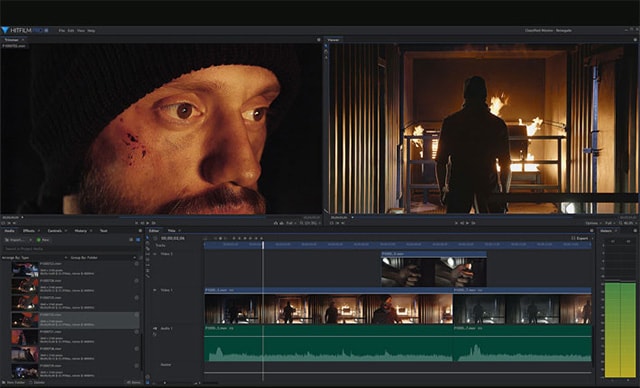Screen dimensions: 640x388
Task: Select the Viewer panel tab
Action: (333, 40)
